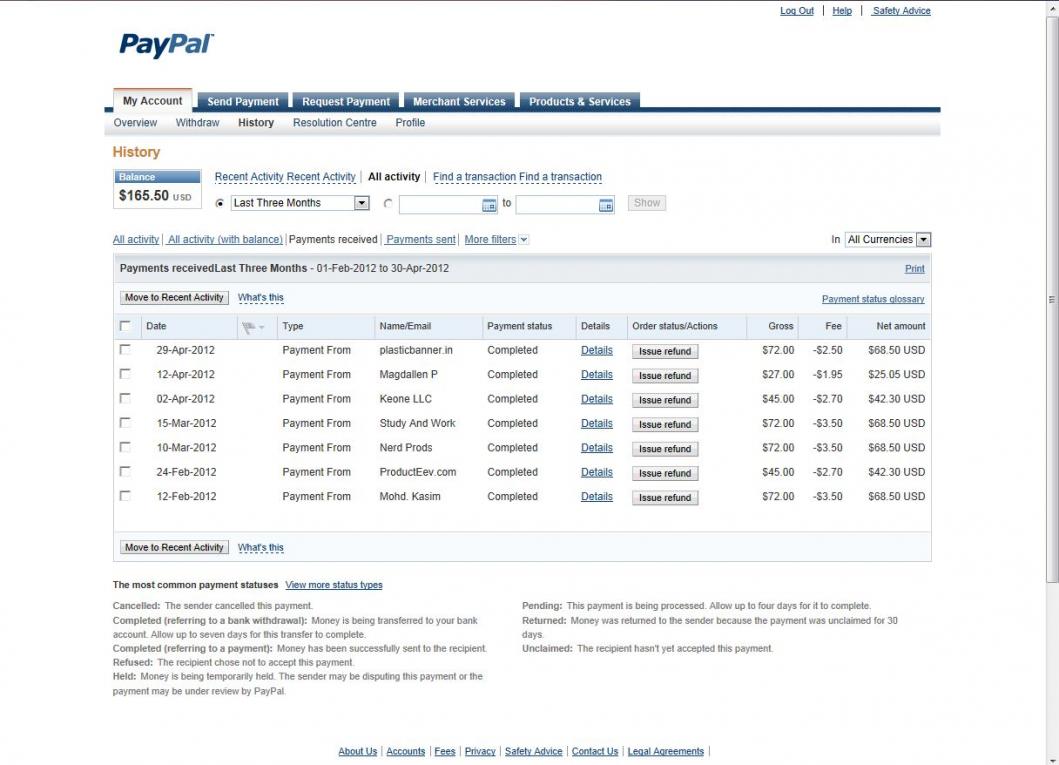Open the Help link at top

842,11
